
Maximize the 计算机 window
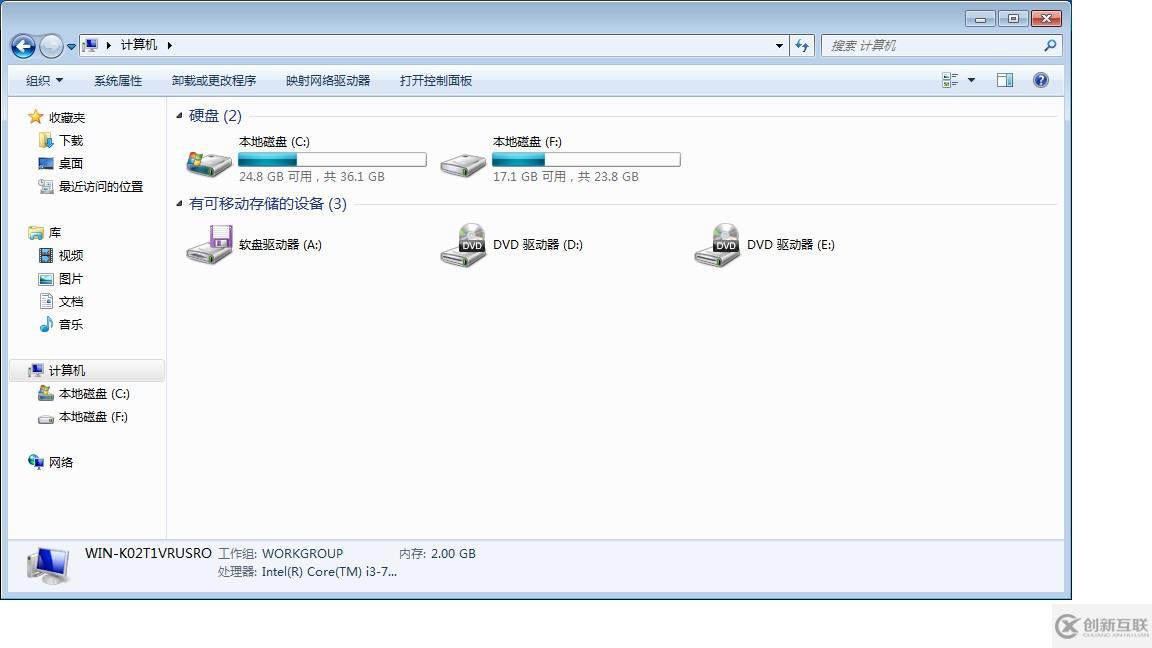point(1013,18)
